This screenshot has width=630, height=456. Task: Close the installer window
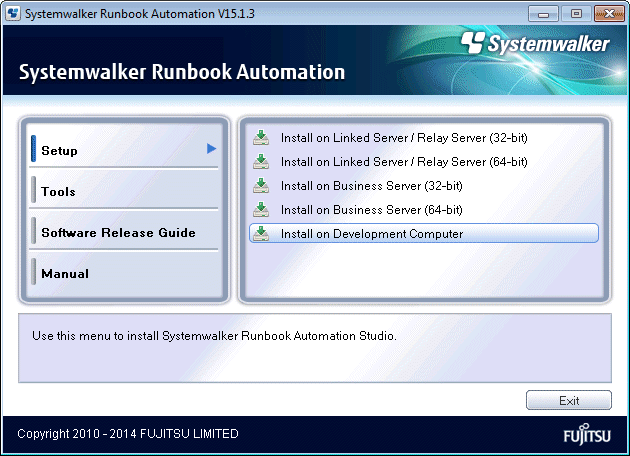(x=609, y=14)
